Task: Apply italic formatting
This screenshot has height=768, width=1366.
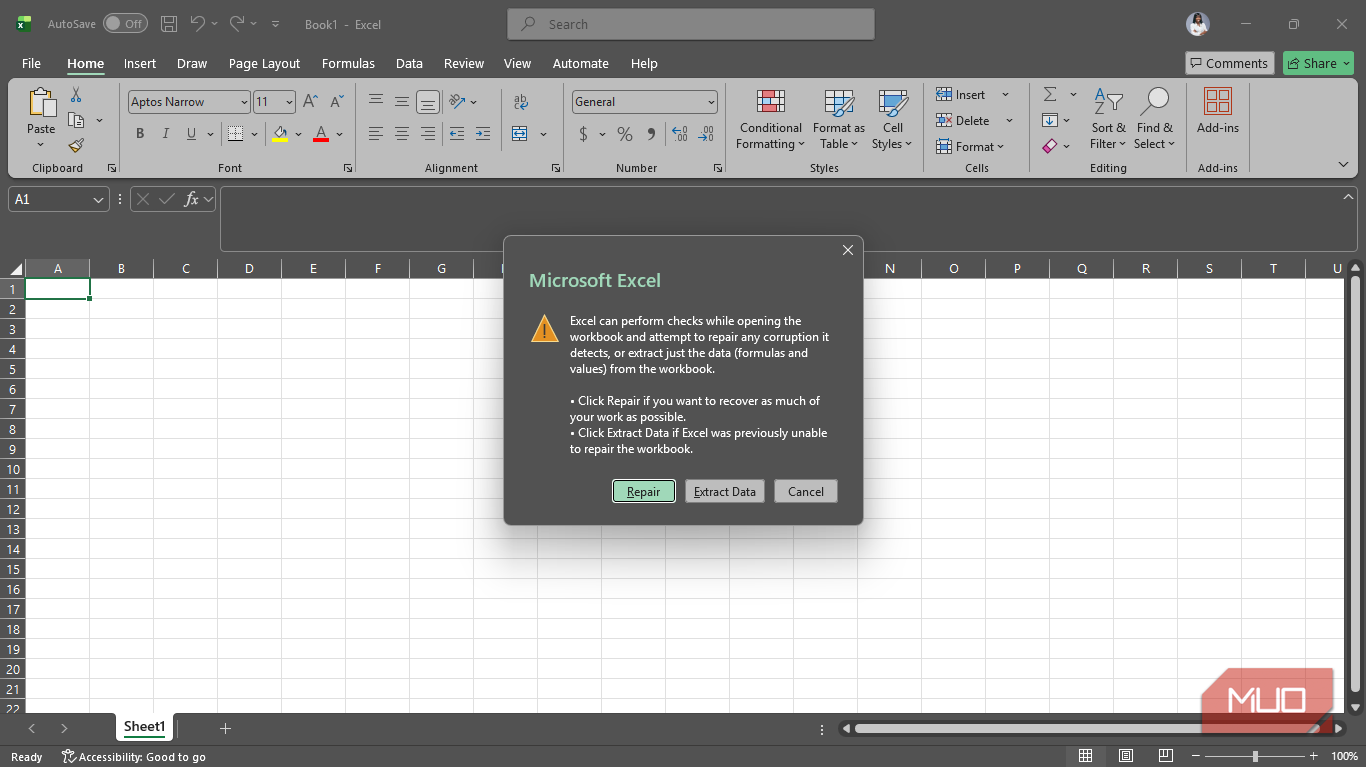Action: [x=165, y=134]
